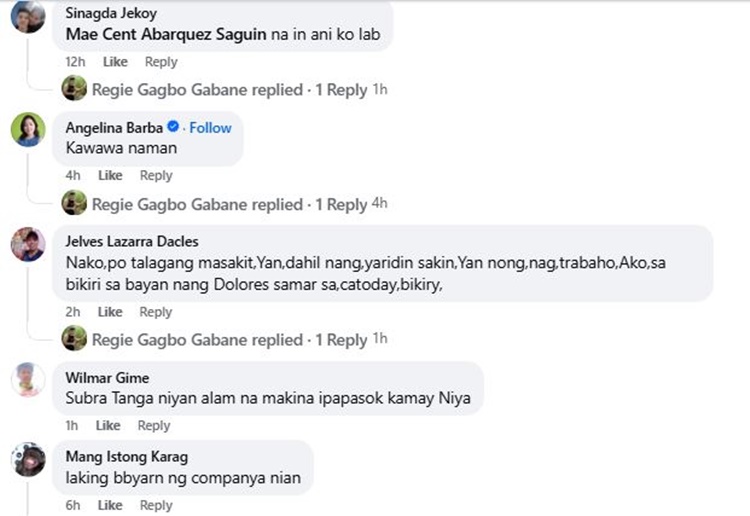
Task: Open tagged profile Mae Cent Abarquez Saguin
Action: [x=166, y=34]
